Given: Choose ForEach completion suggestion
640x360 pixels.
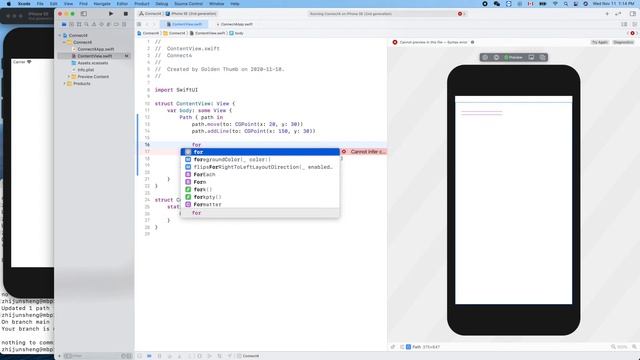Looking at the screenshot, I should pyautogui.click(x=260, y=174).
